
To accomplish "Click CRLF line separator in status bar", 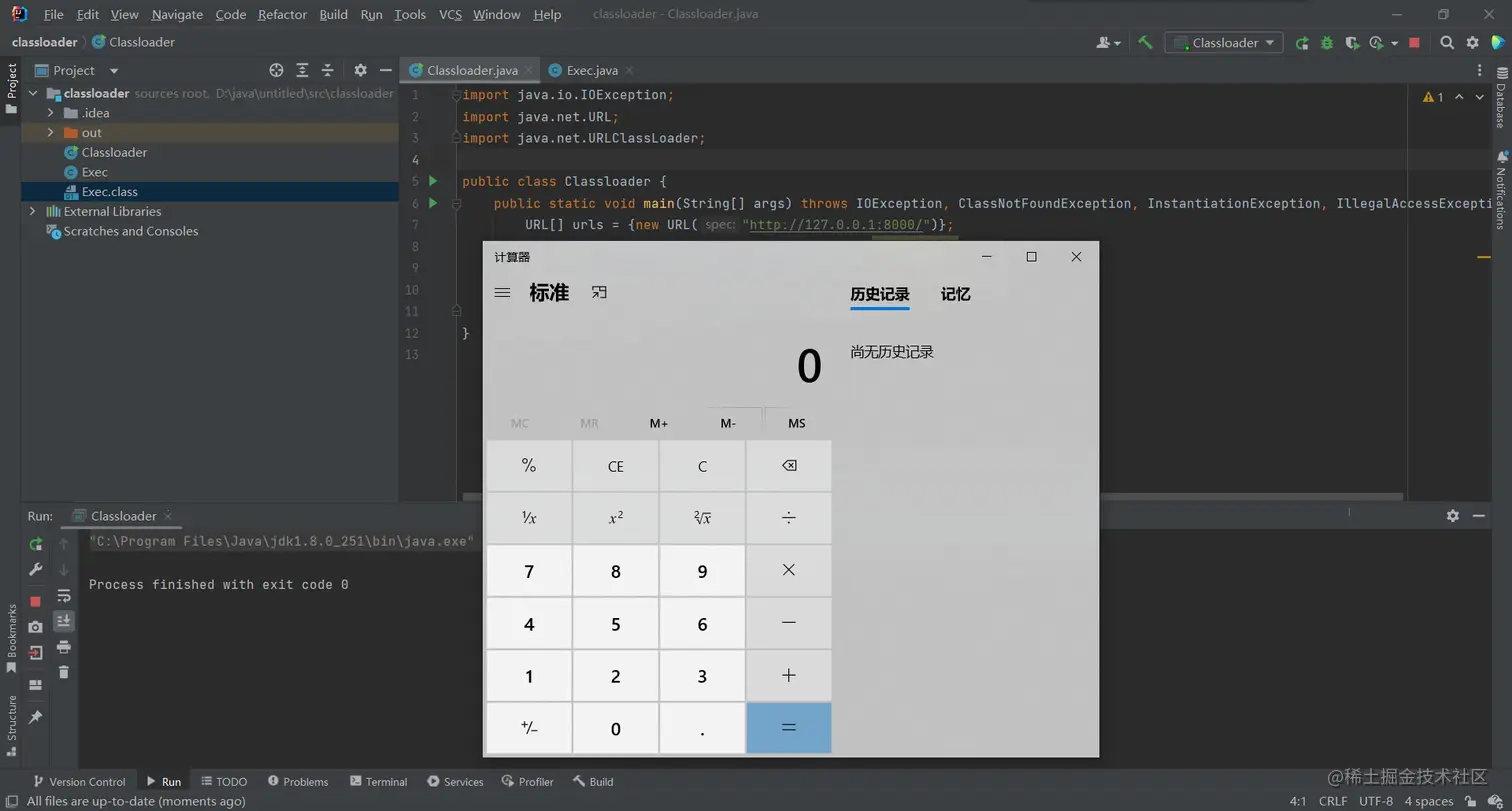I will click(1332, 801).
